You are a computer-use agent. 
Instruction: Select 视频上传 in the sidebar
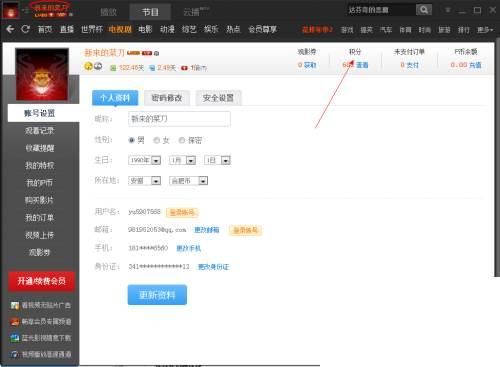39,235
